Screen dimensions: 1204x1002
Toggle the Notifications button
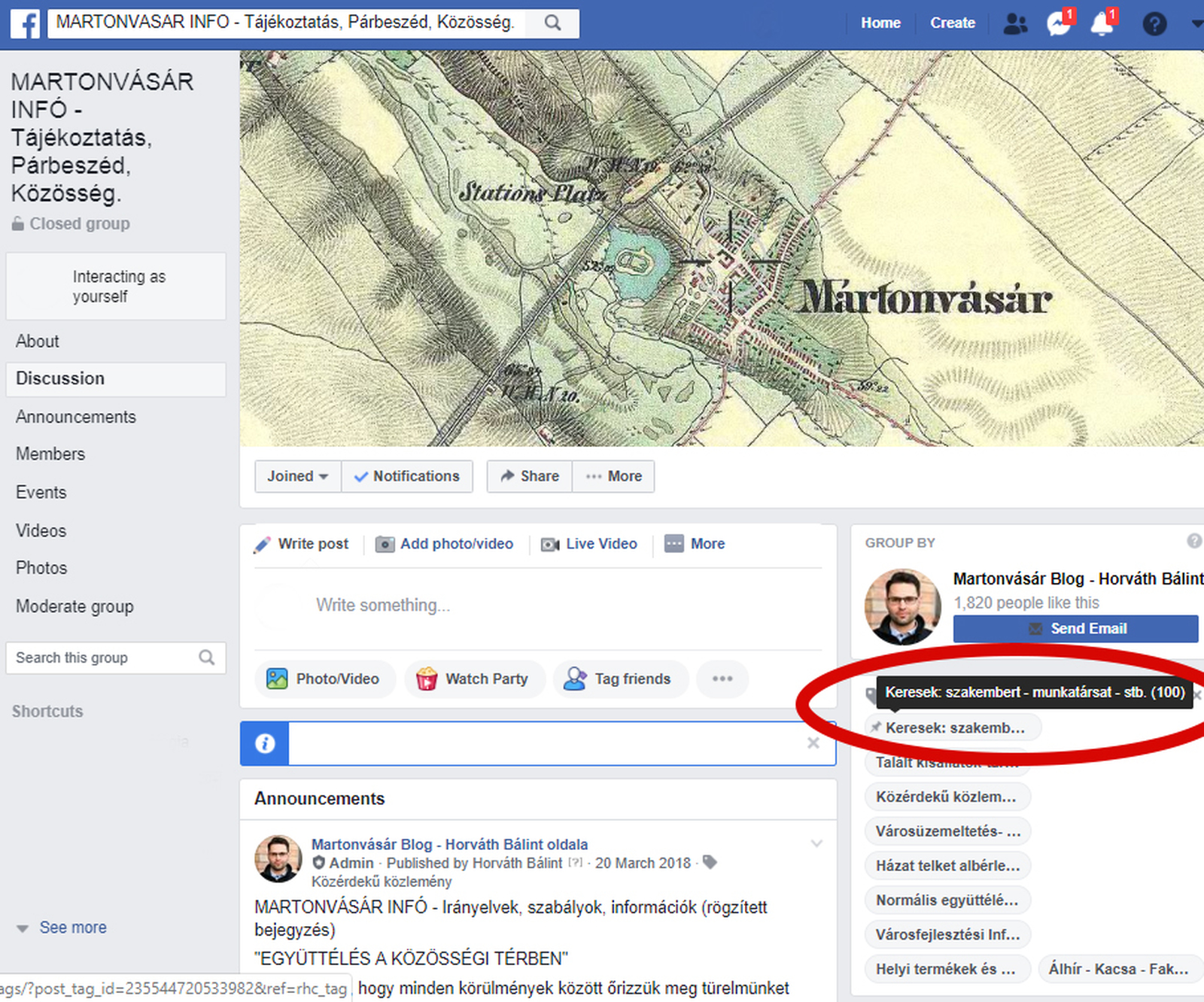click(407, 476)
